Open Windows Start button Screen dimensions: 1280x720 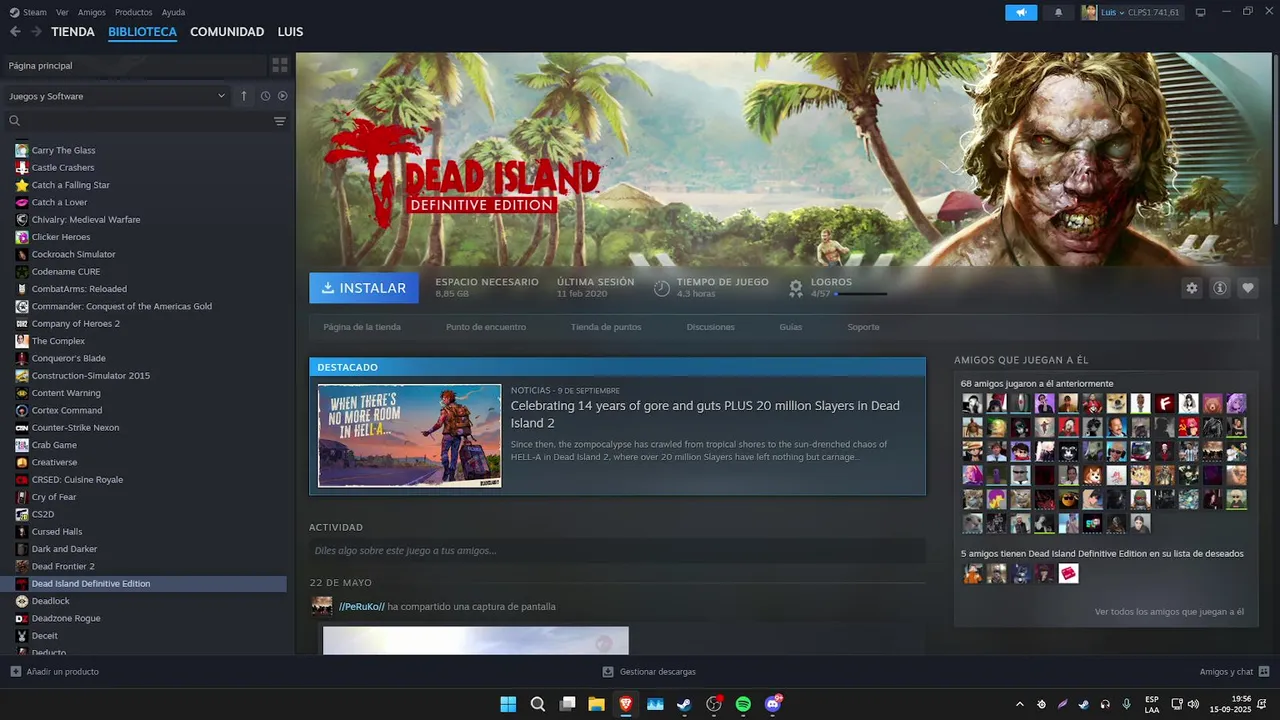point(508,704)
